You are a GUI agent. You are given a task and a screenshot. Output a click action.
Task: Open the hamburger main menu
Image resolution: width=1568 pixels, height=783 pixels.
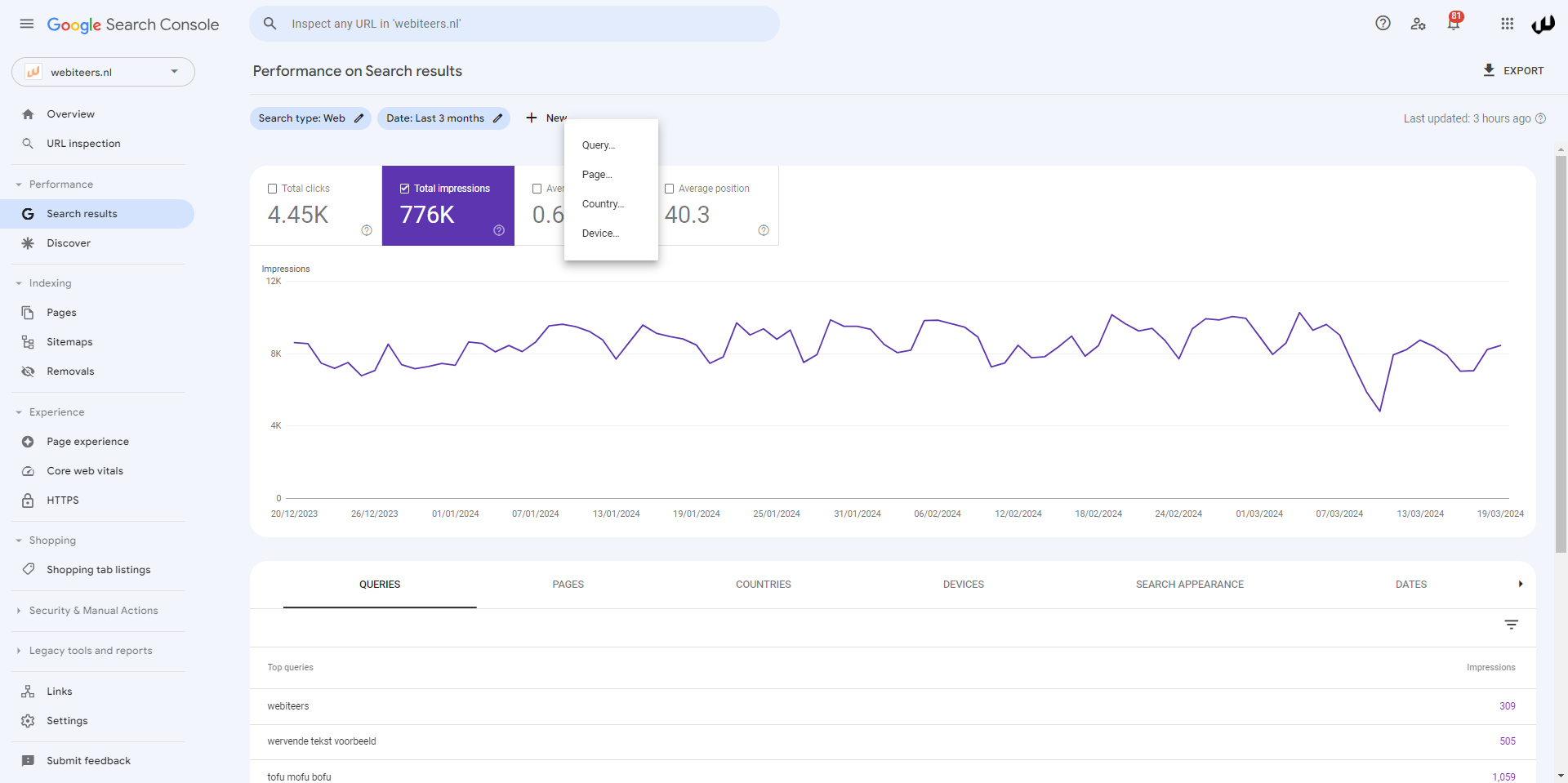(x=27, y=24)
